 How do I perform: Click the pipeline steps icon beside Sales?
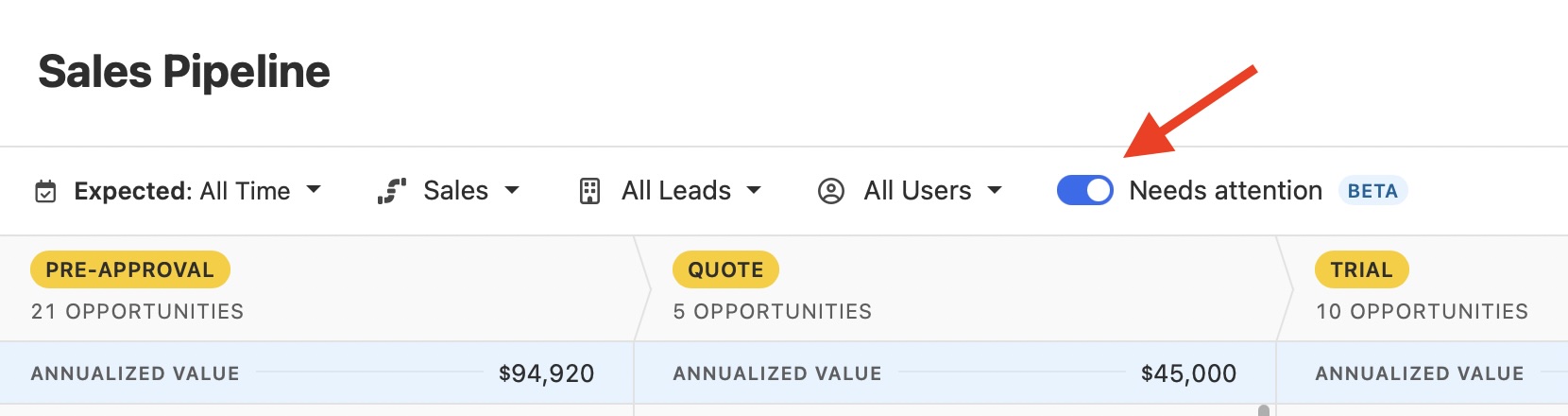[391, 191]
